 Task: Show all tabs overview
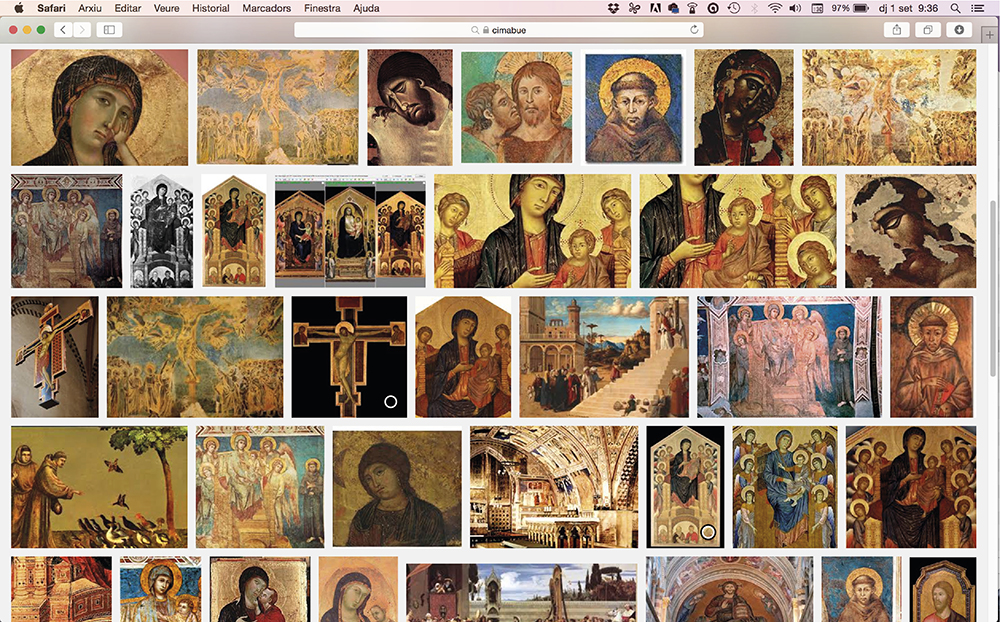tap(928, 29)
